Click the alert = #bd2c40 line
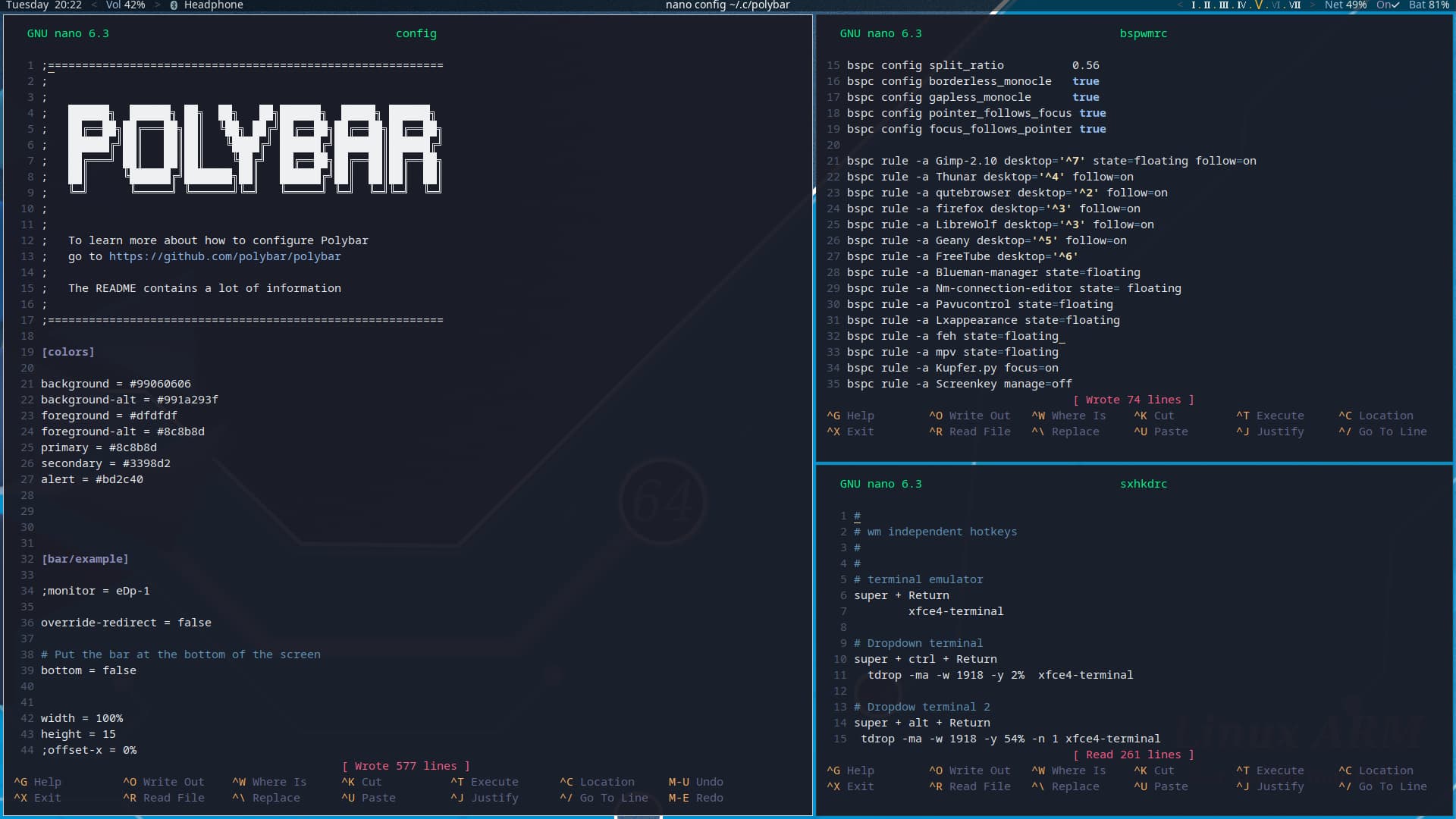 92,479
